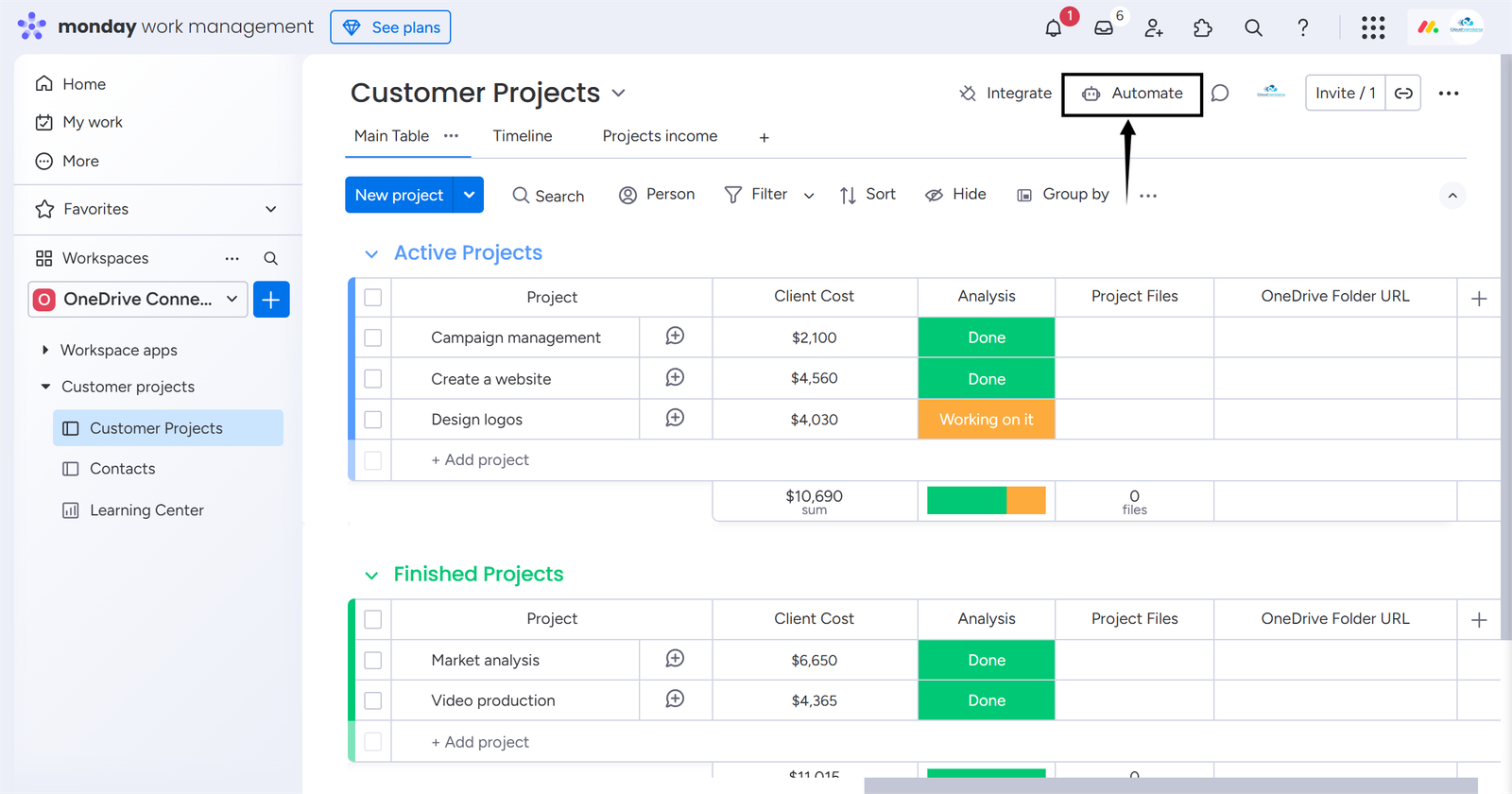Click the Invite / 1 button
Image resolution: width=1512 pixels, height=794 pixels.
(x=1346, y=94)
